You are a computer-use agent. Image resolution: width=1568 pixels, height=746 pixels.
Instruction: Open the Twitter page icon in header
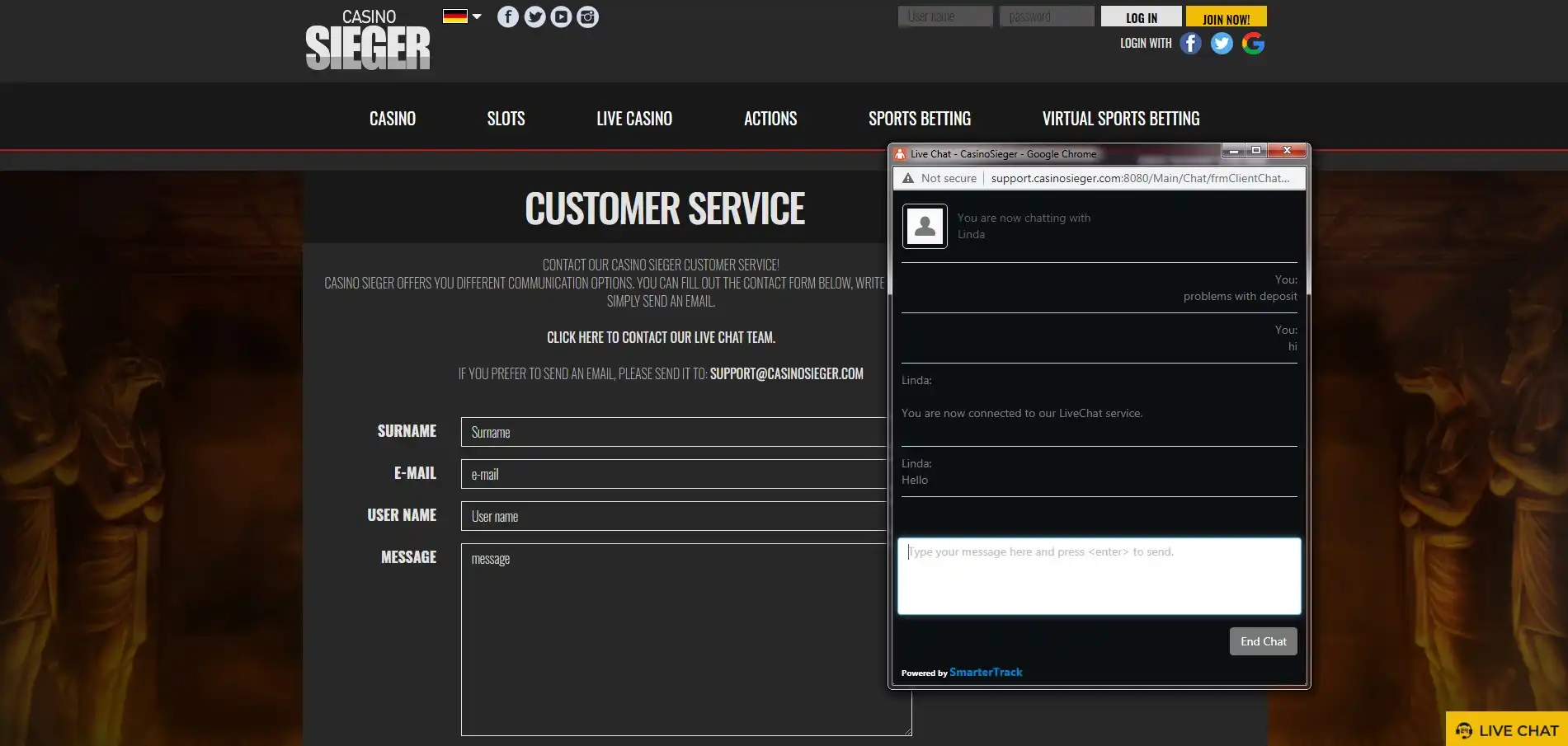point(534,17)
